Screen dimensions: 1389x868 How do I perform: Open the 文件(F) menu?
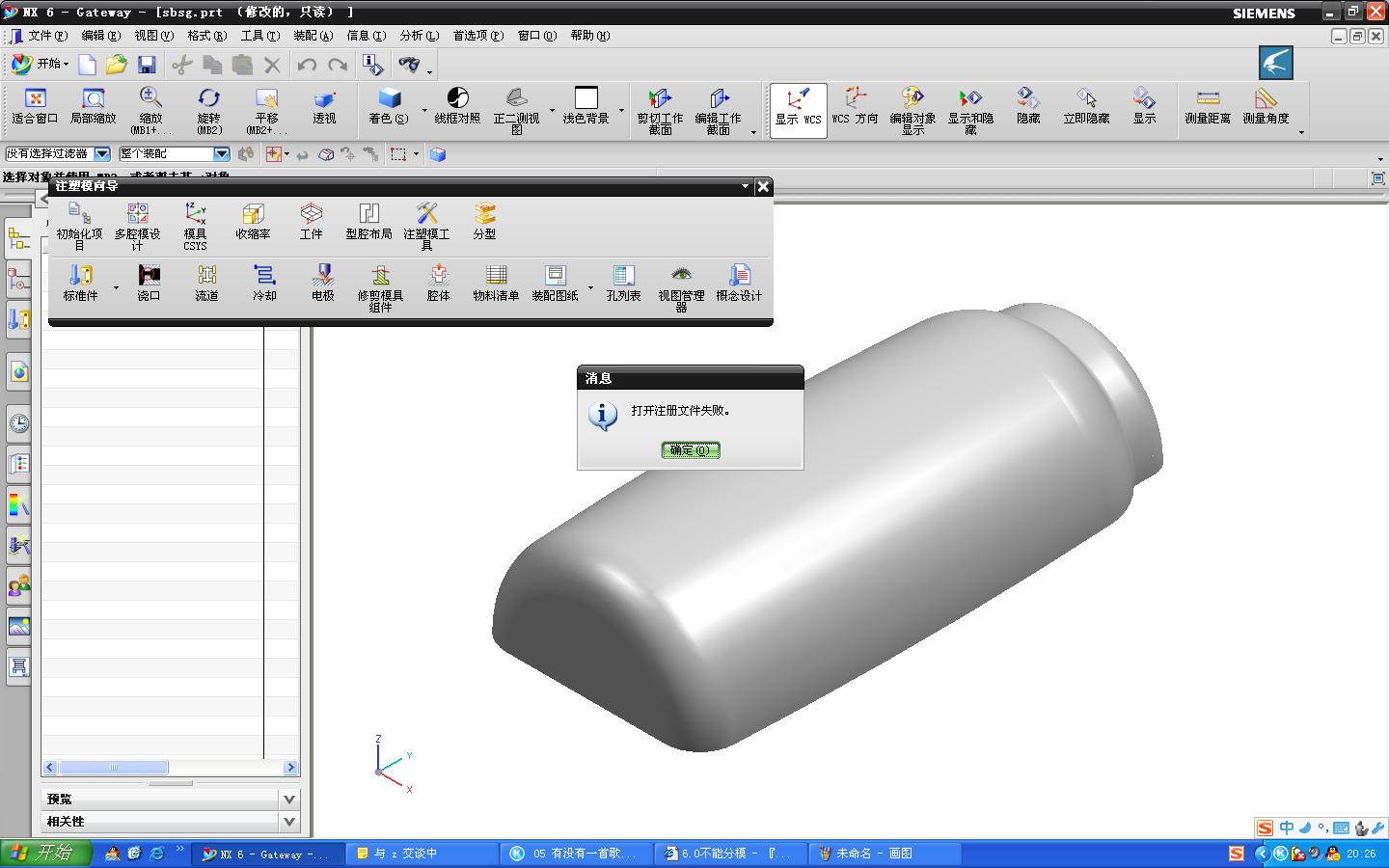[47, 36]
